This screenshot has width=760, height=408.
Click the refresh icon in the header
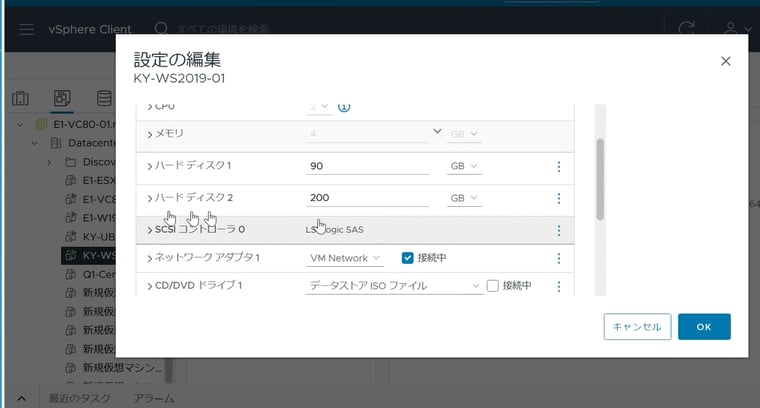(687, 29)
